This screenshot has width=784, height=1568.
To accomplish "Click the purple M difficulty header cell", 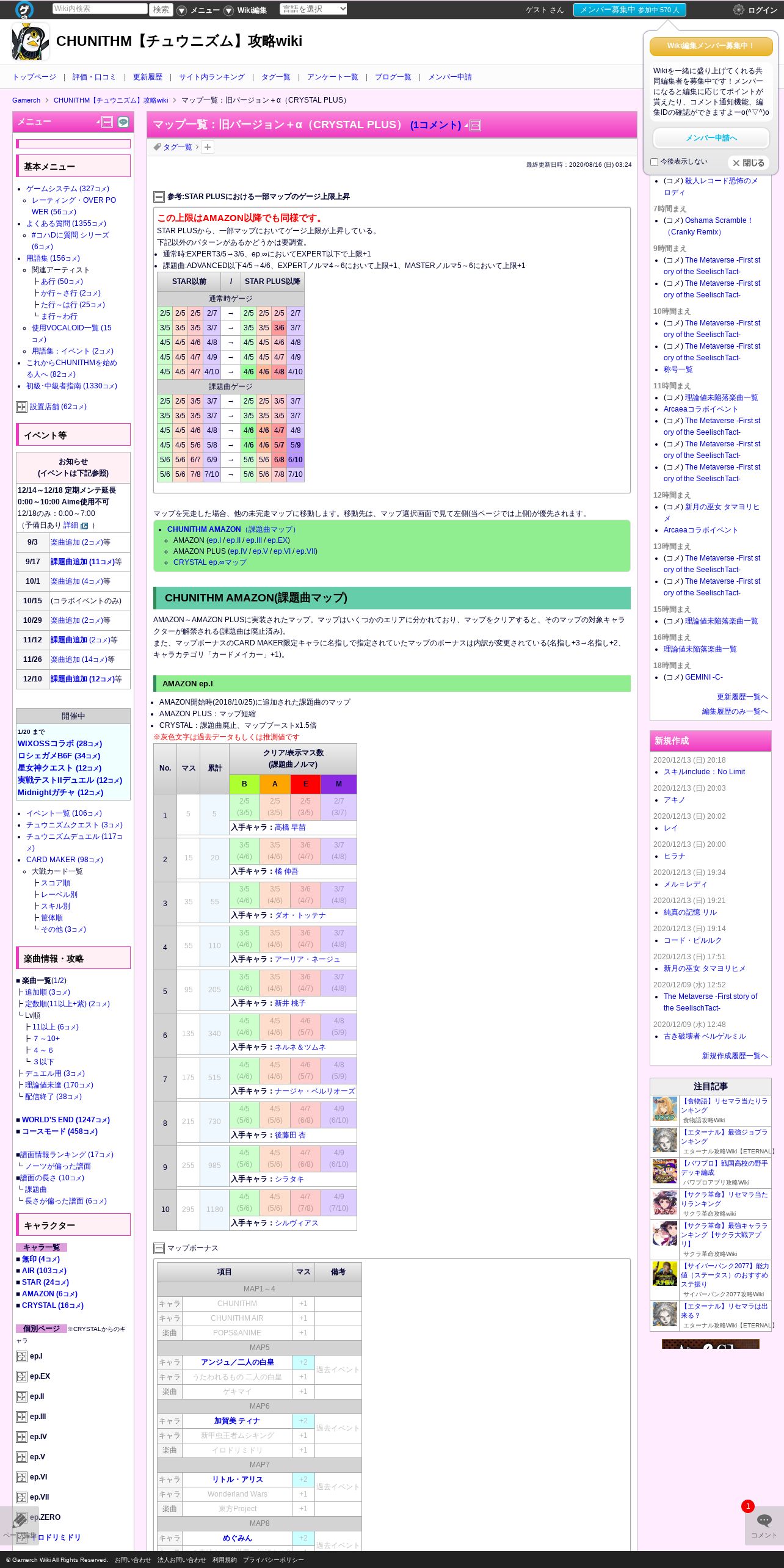I will (x=339, y=784).
